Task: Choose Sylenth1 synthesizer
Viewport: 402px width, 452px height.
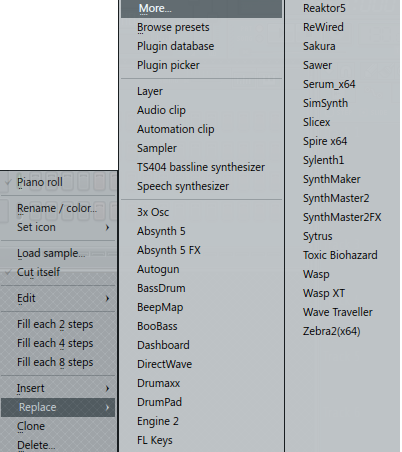Action: [x=323, y=160]
